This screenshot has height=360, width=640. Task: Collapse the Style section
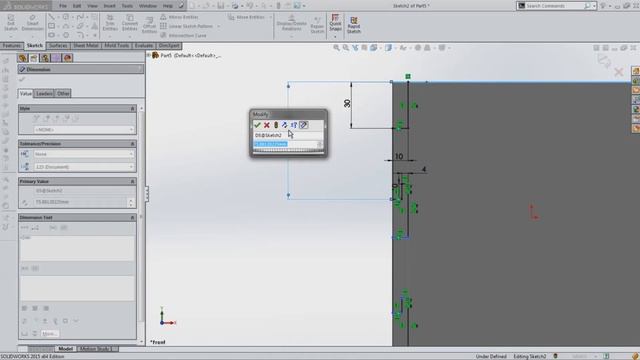click(x=132, y=109)
